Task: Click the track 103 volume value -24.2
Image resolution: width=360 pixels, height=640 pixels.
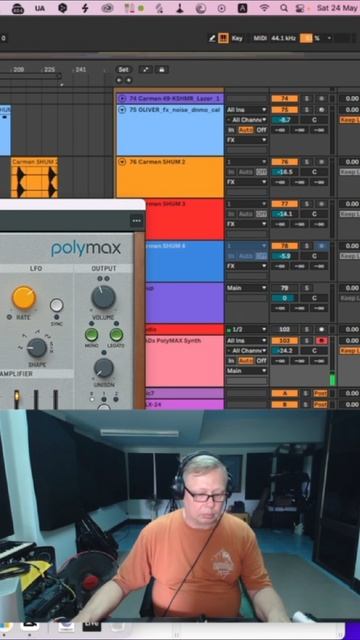Action: click(x=284, y=351)
